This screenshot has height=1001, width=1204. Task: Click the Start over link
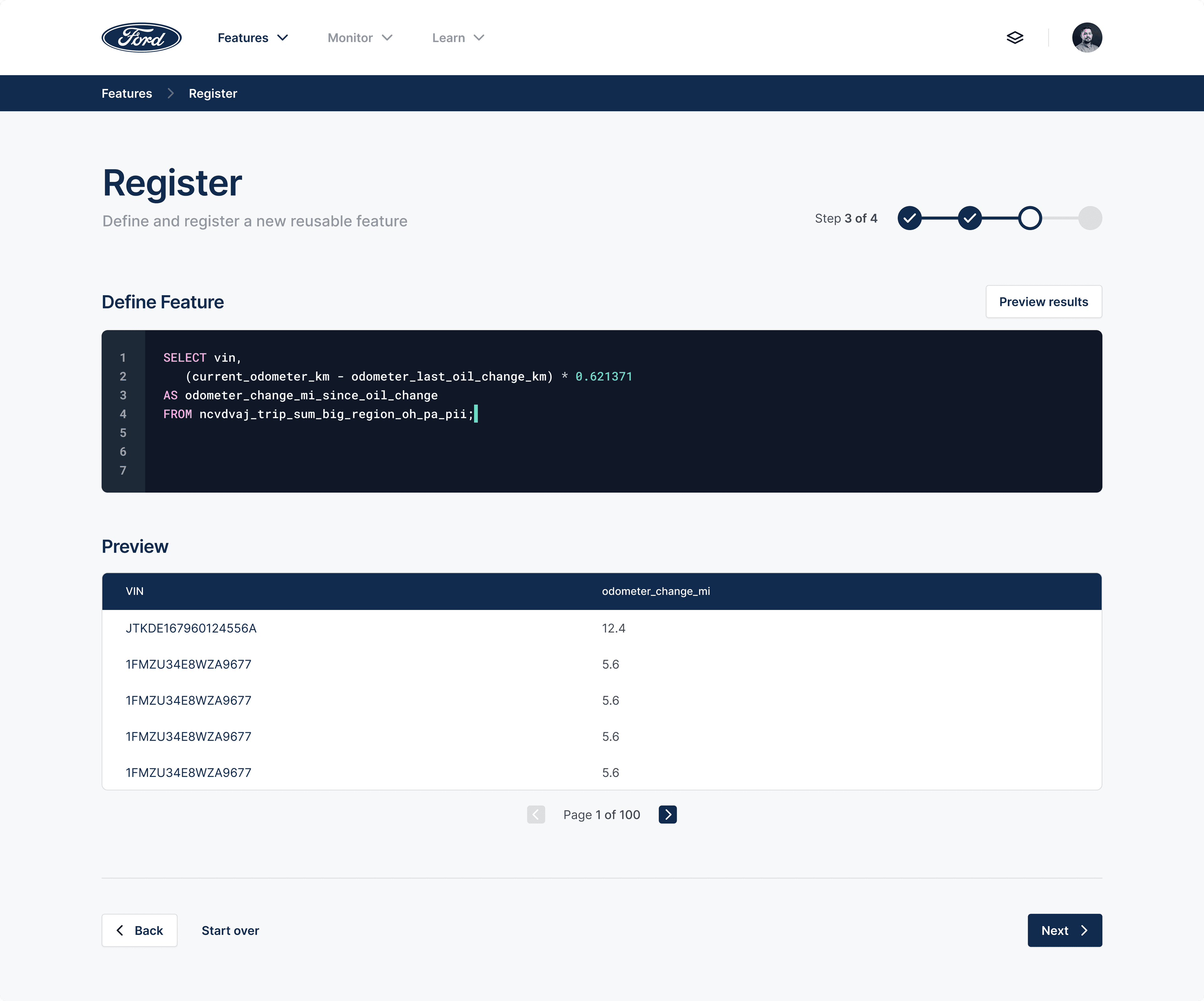[230, 930]
